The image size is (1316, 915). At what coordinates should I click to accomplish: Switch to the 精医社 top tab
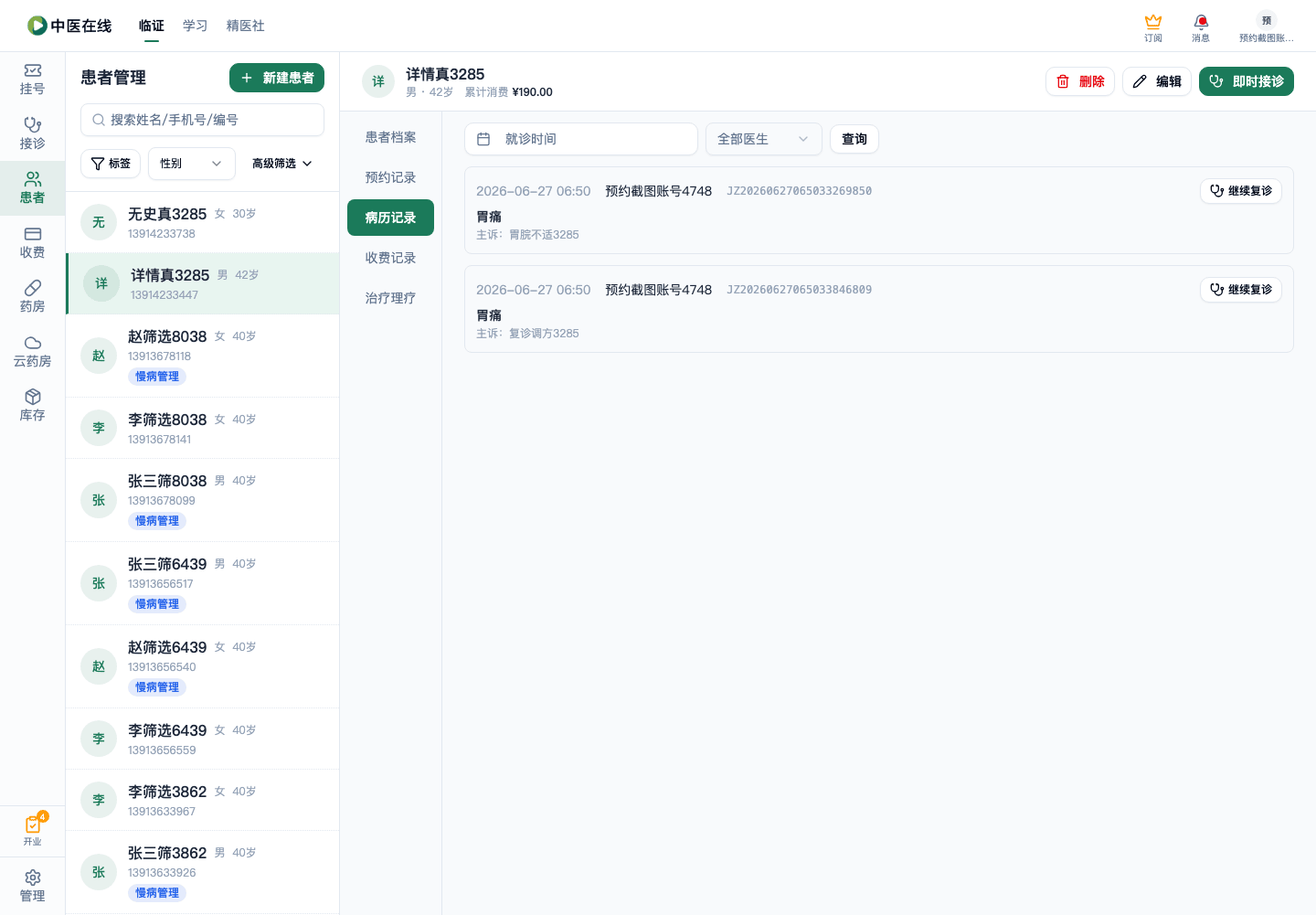coord(246,26)
